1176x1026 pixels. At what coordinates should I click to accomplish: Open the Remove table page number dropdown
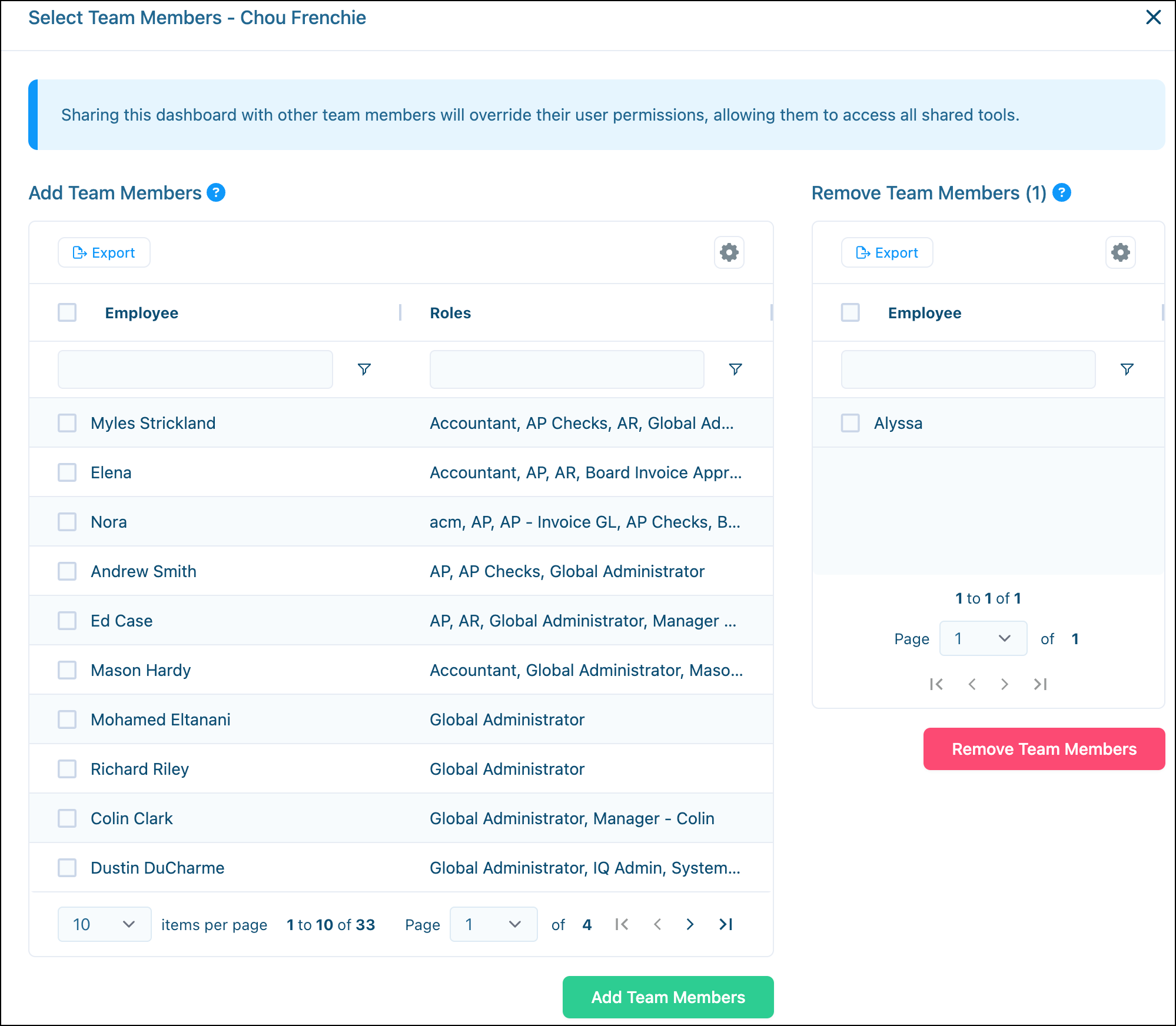tap(983, 638)
